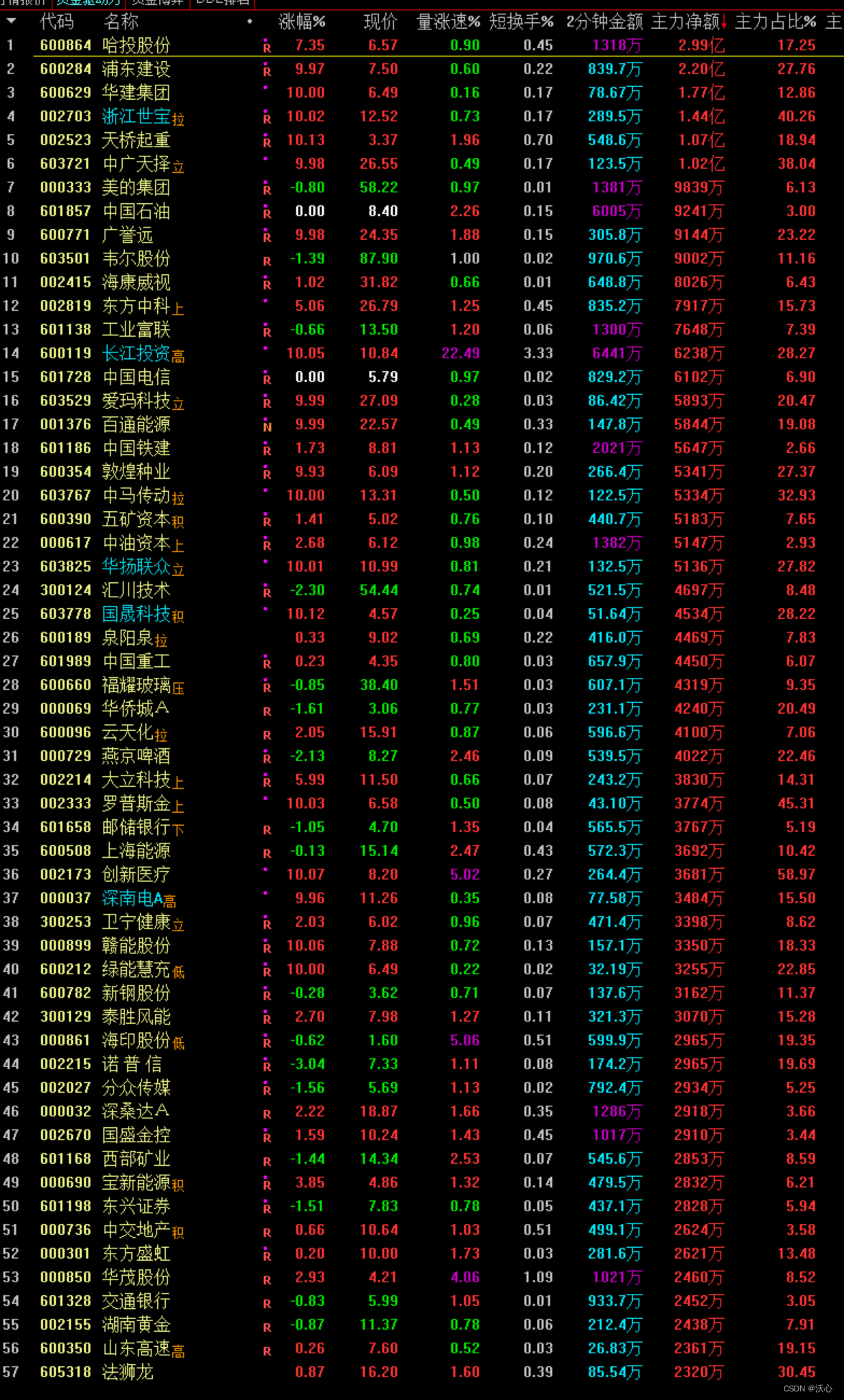The image size is (844, 1400).
Task: Click the 22.49 量涨速 value for 长江投资
Action: point(461,353)
